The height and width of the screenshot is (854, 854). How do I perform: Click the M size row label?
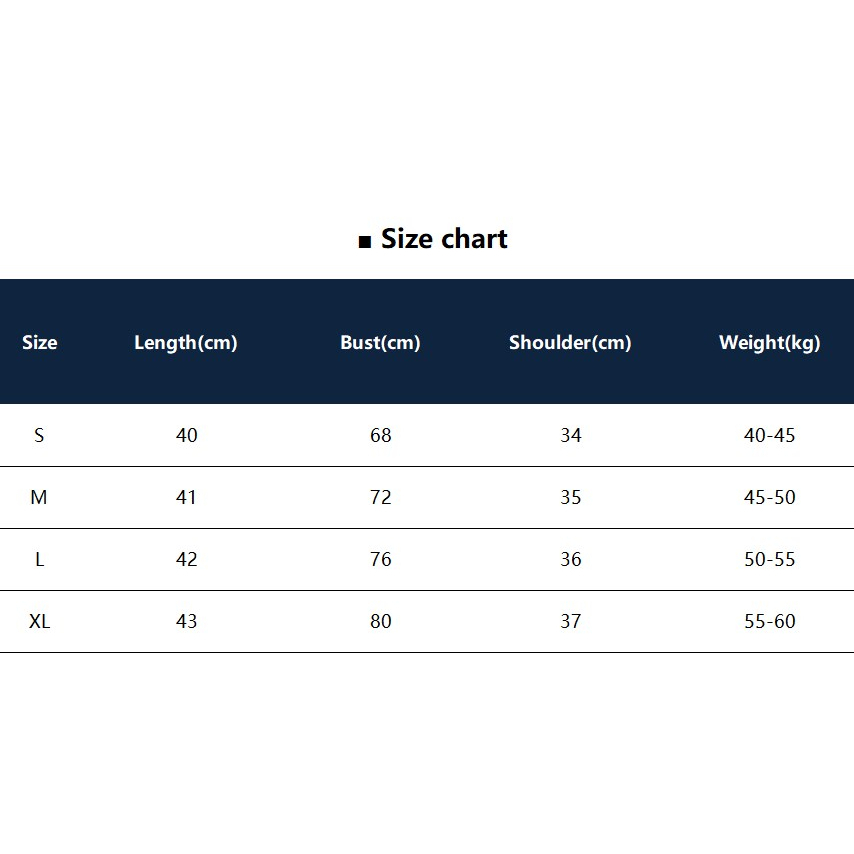(x=39, y=497)
